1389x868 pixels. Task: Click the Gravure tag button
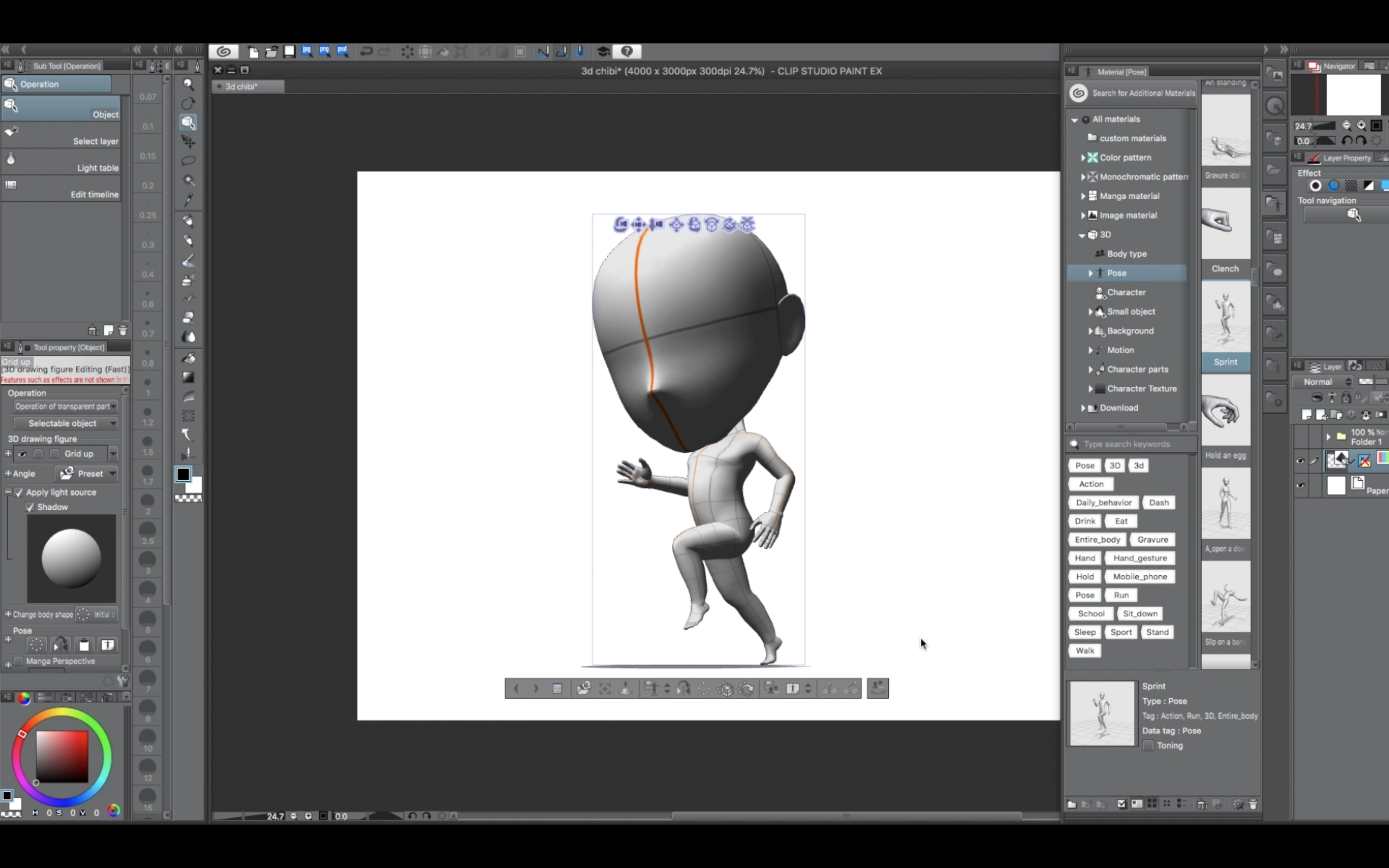1152,540
